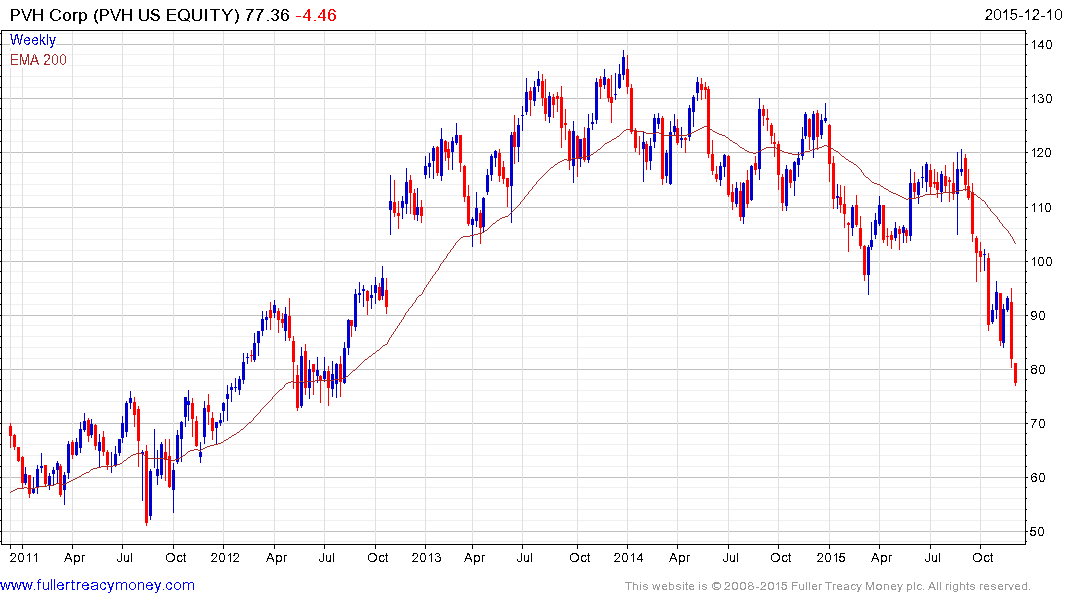The image size is (1075, 600).
Task: Click the copyright notice for Fuller Treacy Money plc
Action: pos(828,586)
